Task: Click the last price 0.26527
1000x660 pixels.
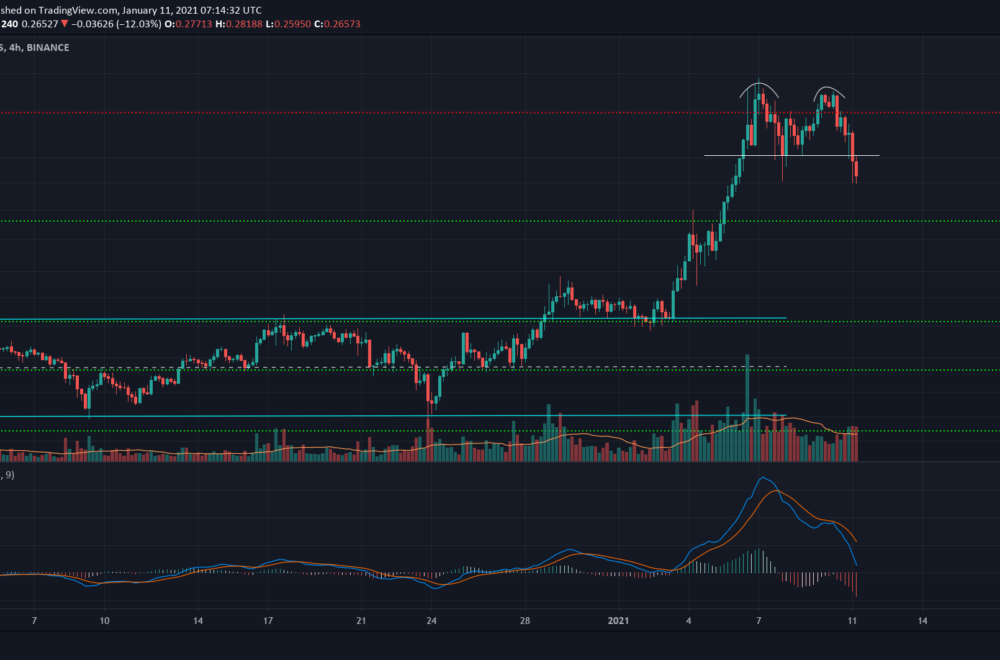Action: tap(40, 24)
